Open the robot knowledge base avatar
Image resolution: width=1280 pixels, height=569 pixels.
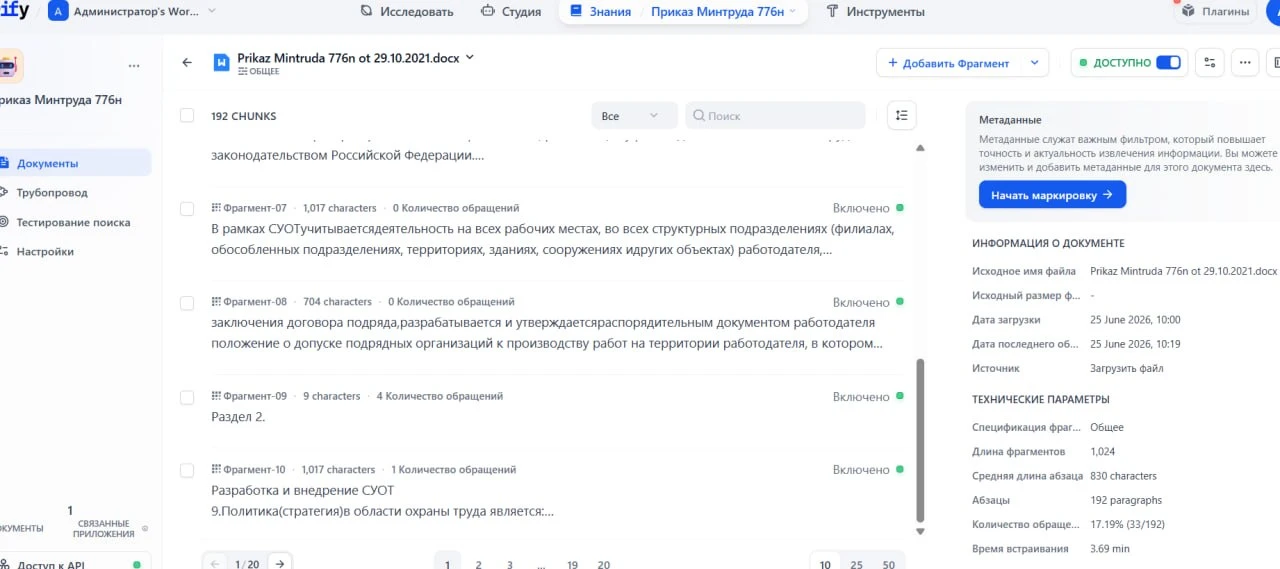pos(11,66)
